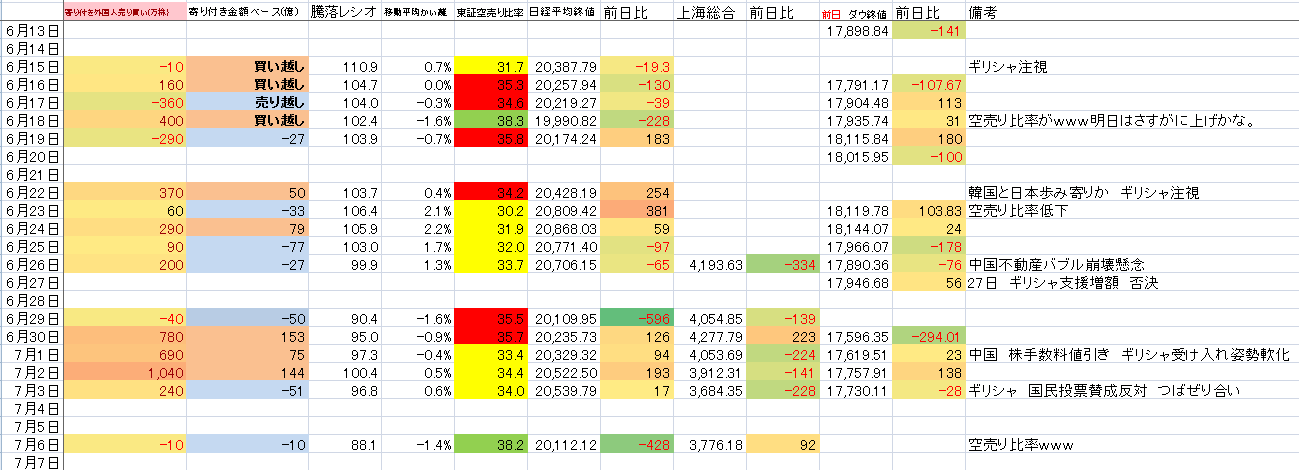1299x470 pixels.
Task: Click the 7月6日 date cell
Action: tap(32, 444)
